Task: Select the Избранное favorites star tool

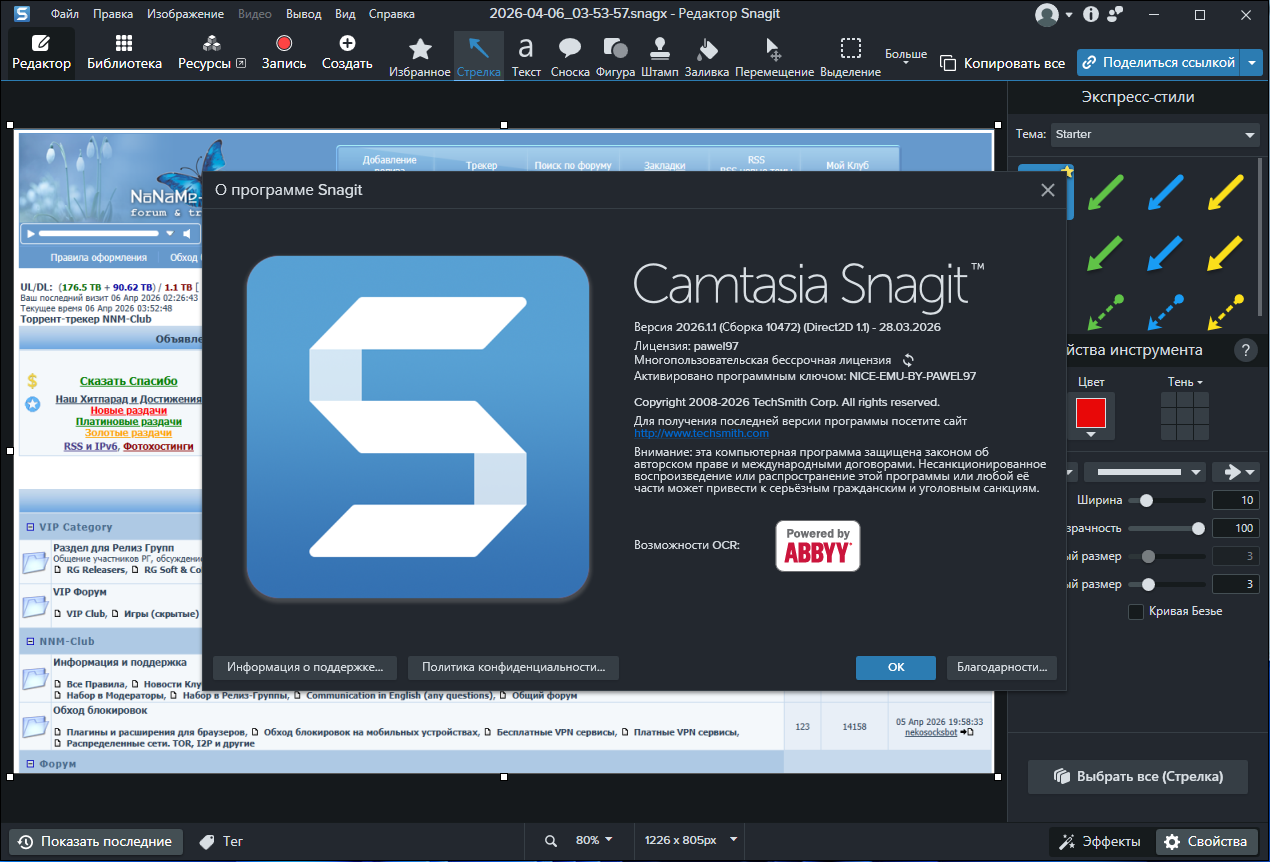Action: pyautogui.click(x=420, y=55)
